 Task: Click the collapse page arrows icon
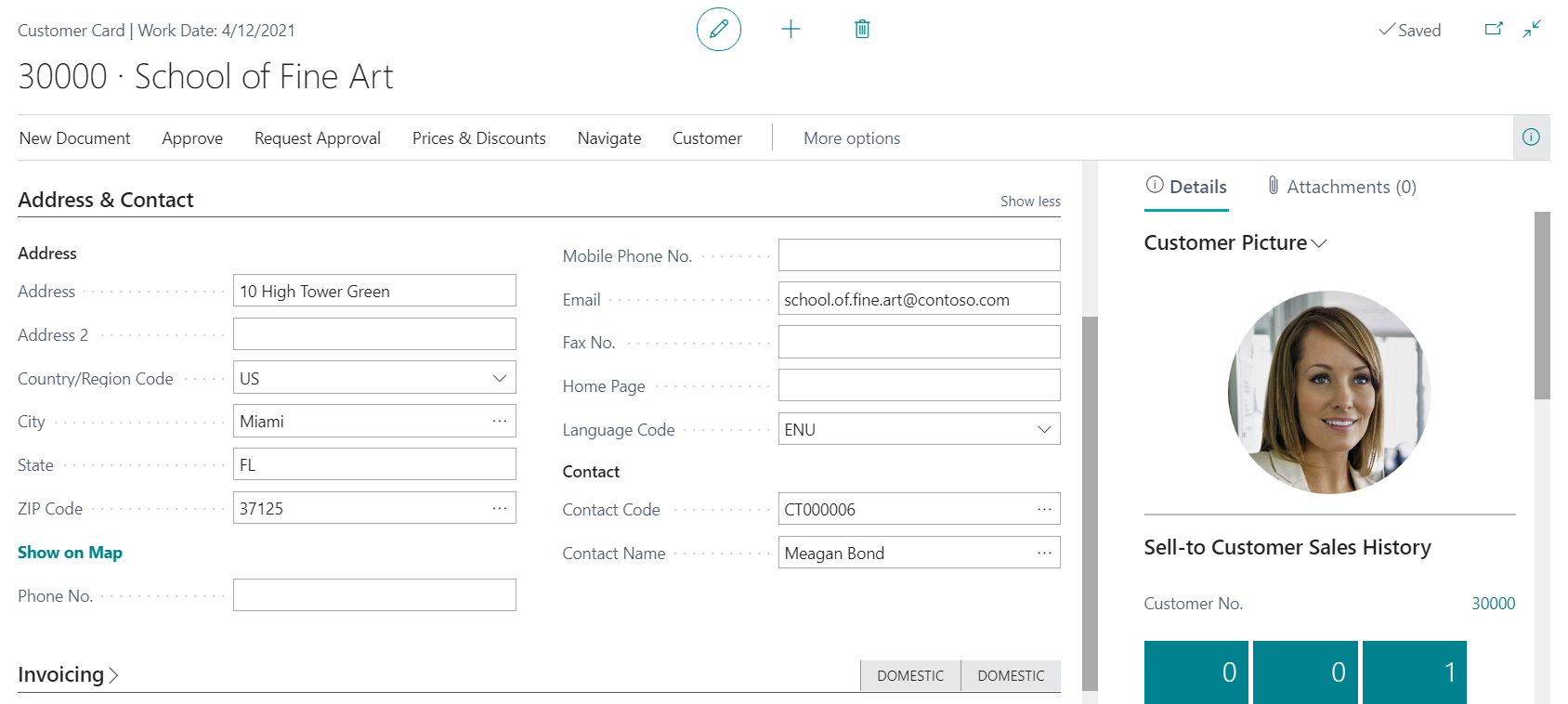point(1532,30)
